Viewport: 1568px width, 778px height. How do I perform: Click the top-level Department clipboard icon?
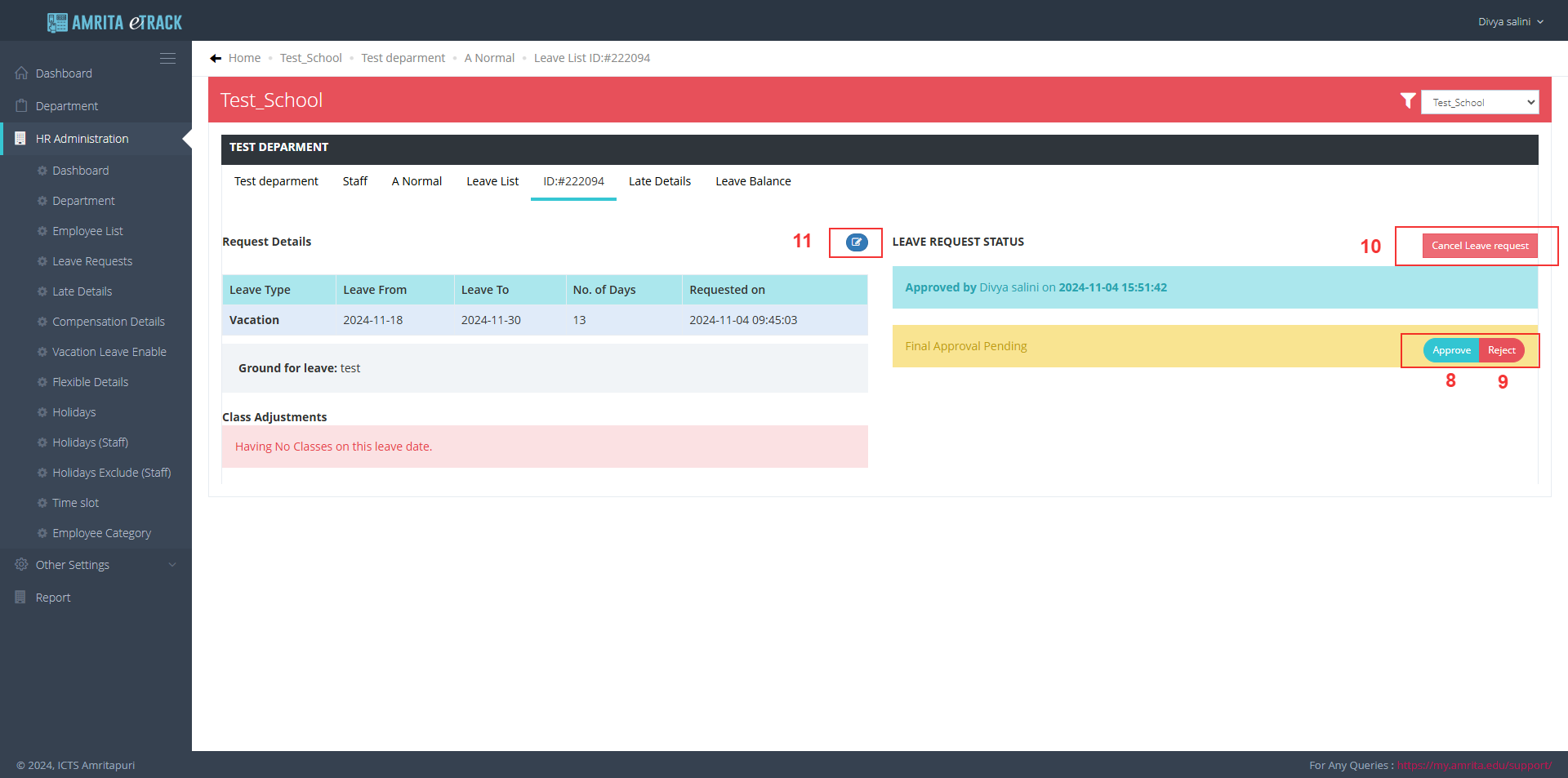(22, 106)
